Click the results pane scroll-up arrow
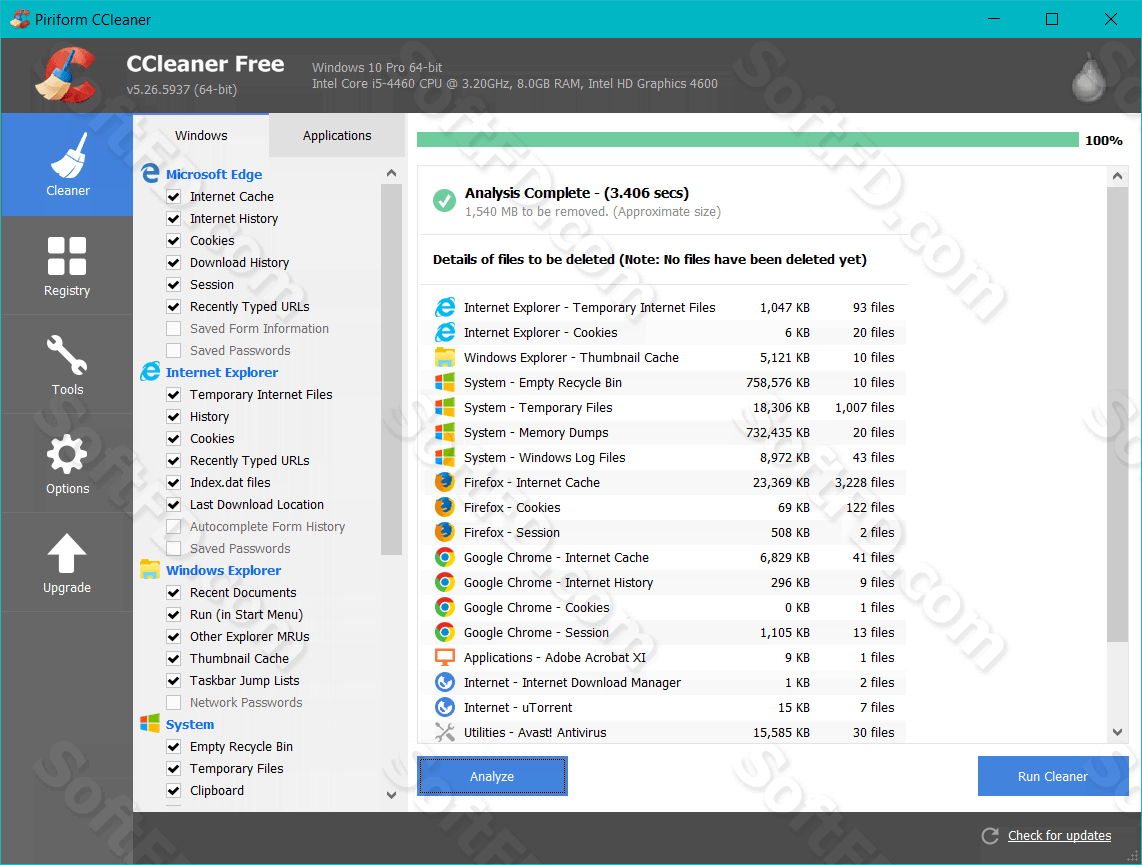The width and height of the screenshot is (1142, 865). coord(1117,176)
